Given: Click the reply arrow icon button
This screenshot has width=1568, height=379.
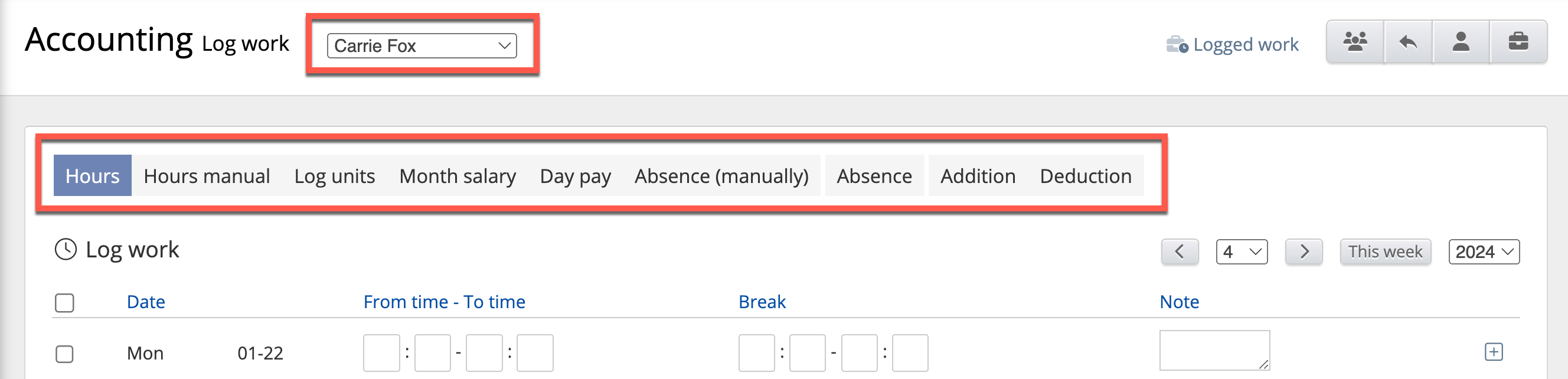Looking at the screenshot, I should click(x=1408, y=42).
